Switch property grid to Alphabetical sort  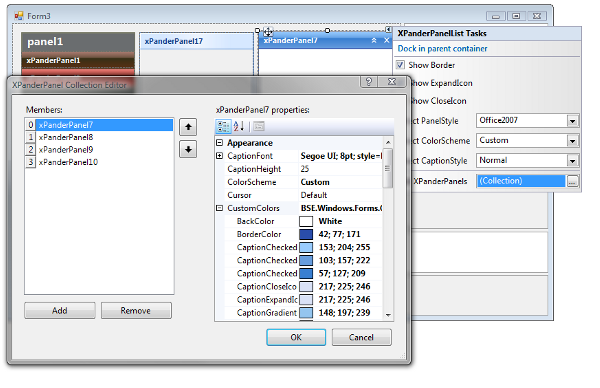(x=239, y=126)
